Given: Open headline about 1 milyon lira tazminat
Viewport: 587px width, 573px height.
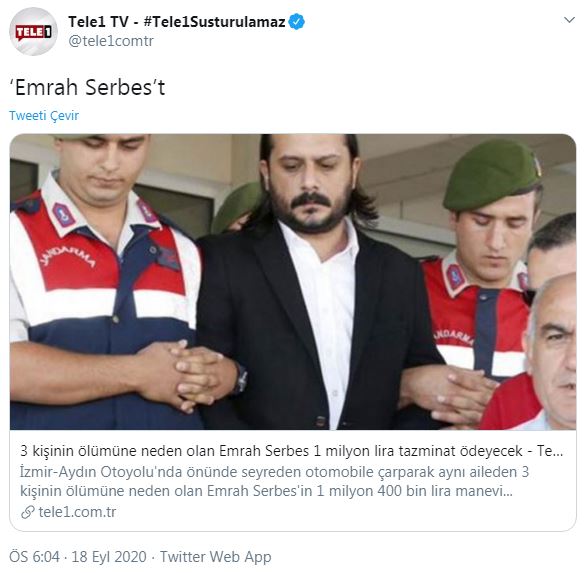Looking at the screenshot, I should [x=292, y=451].
